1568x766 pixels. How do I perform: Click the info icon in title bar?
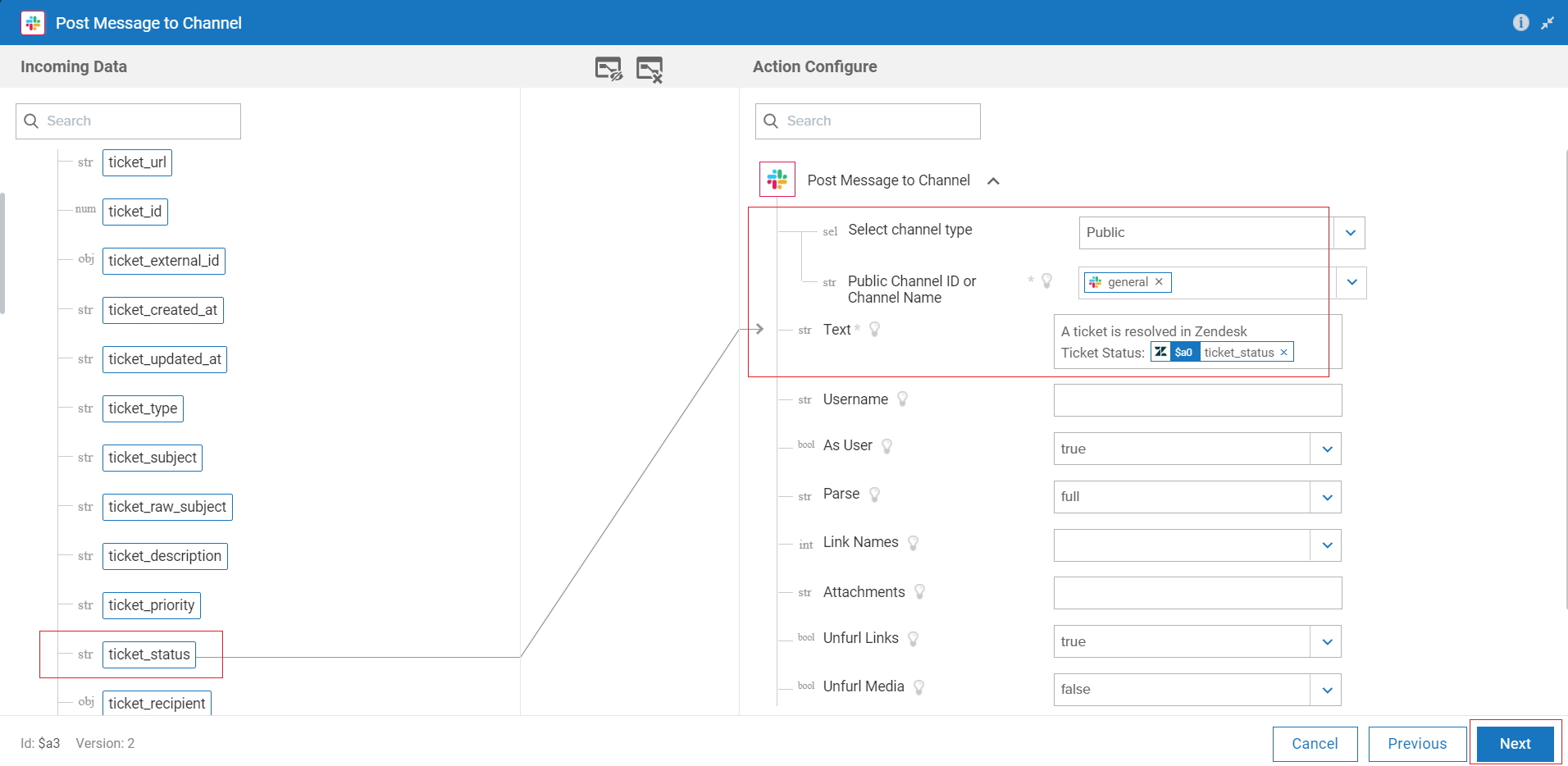1520,23
